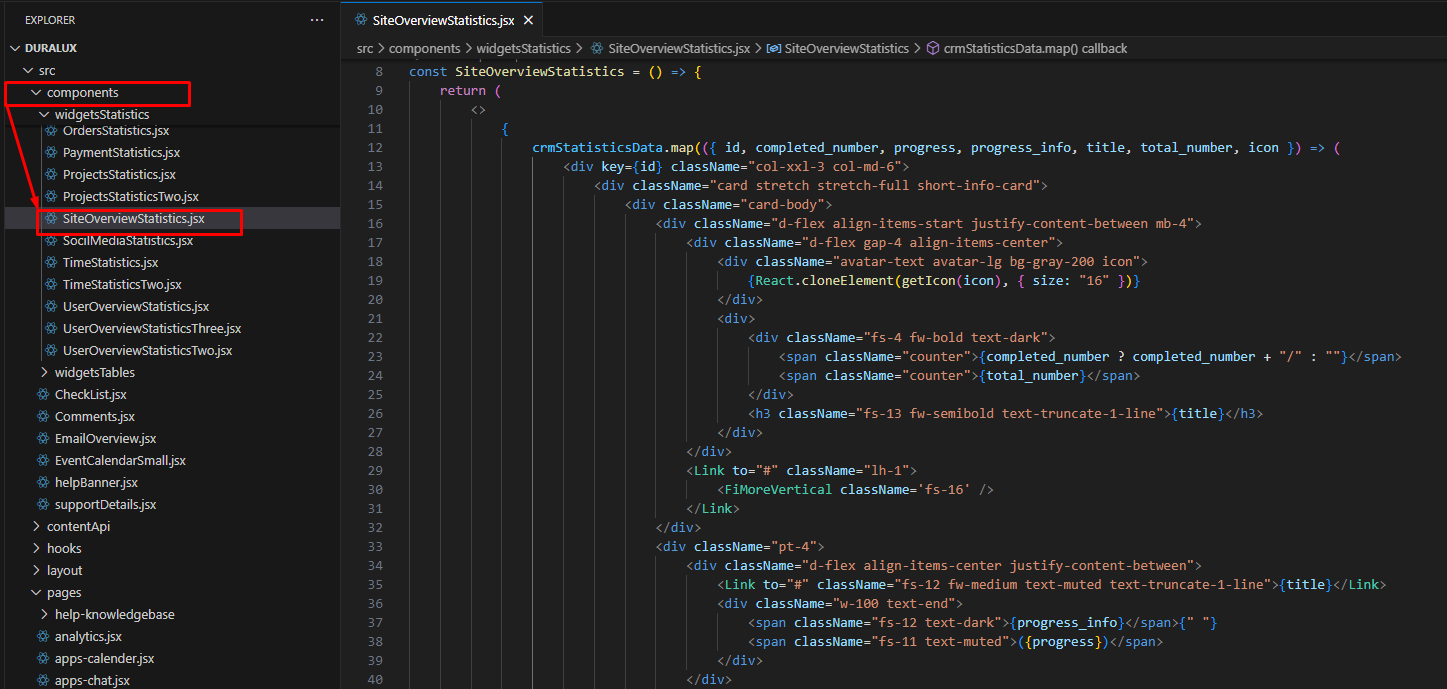
Task: Click the React icon beside TimeStatisticsTwo.jsx
Action: pyautogui.click(x=52, y=285)
